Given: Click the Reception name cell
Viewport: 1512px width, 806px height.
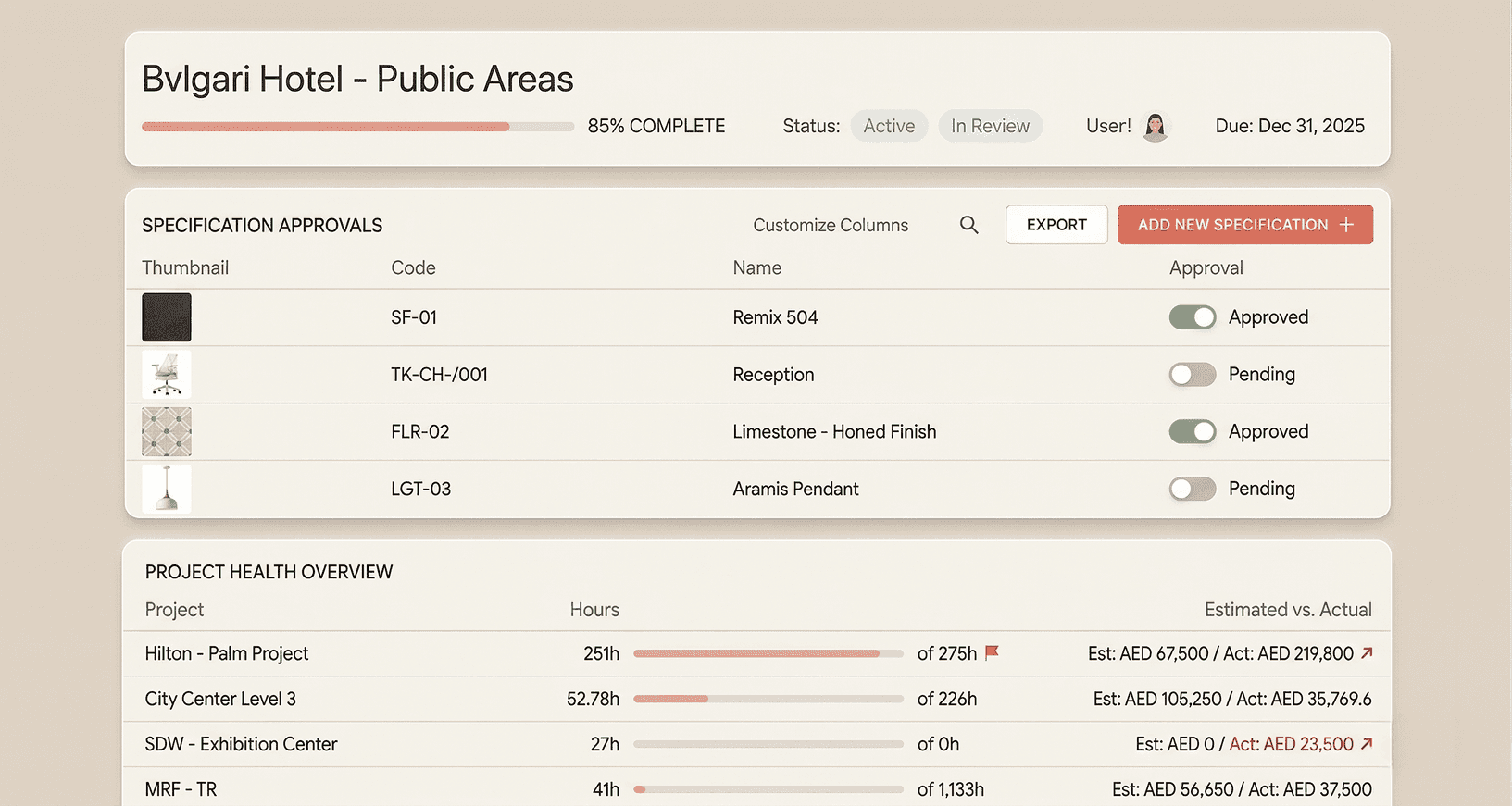Looking at the screenshot, I should click(x=773, y=375).
